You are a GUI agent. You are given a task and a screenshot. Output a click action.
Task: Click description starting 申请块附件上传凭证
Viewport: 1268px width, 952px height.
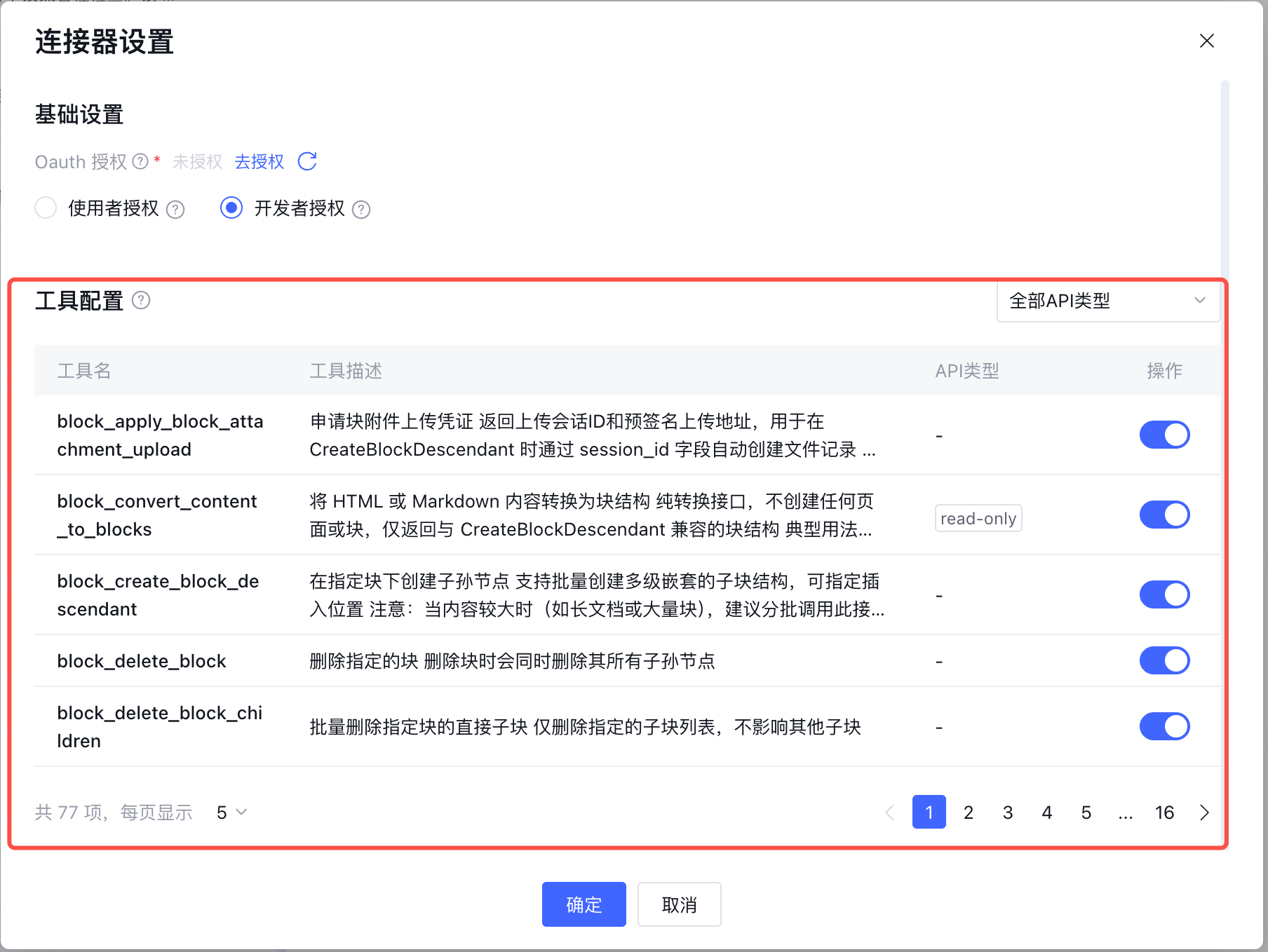tap(593, 435)
